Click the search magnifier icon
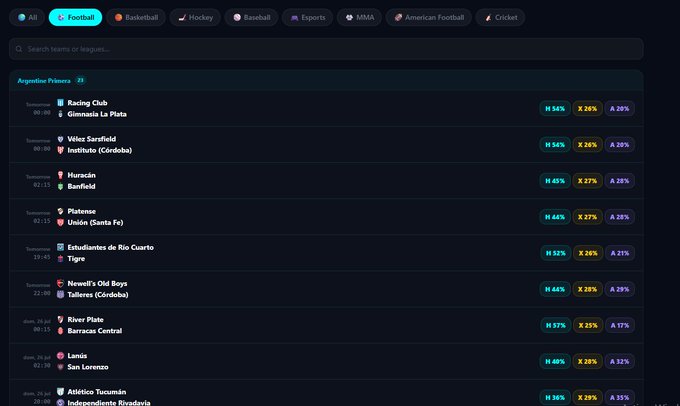 coord(19,49)
